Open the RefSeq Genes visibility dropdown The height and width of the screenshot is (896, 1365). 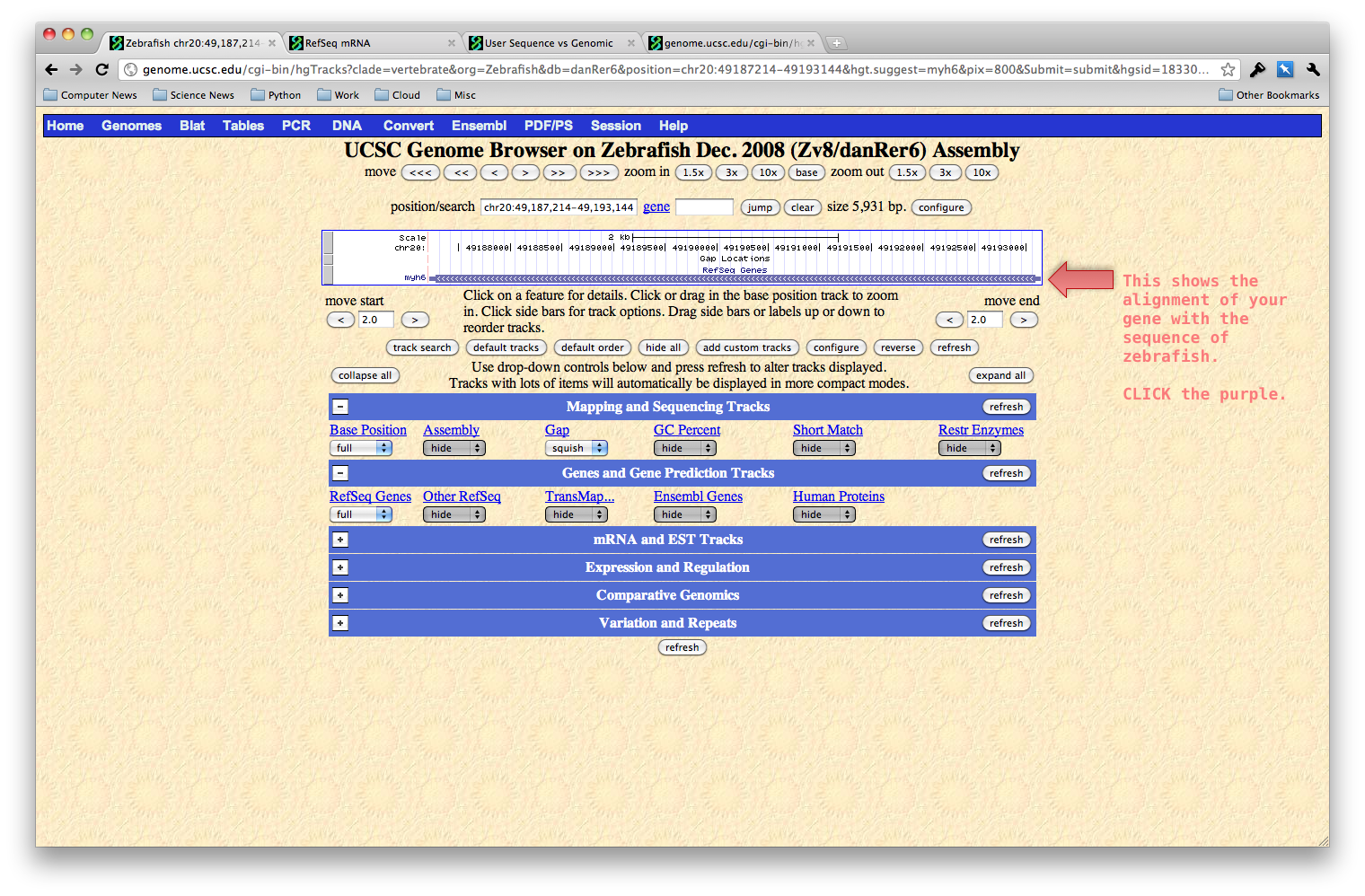(x=361, y=514)
